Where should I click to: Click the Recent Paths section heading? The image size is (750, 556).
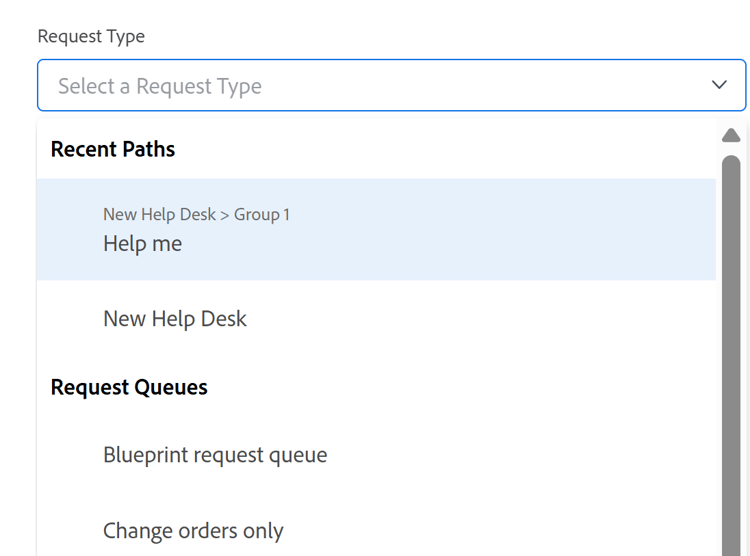pyautogui.click(x=113, y=149)
